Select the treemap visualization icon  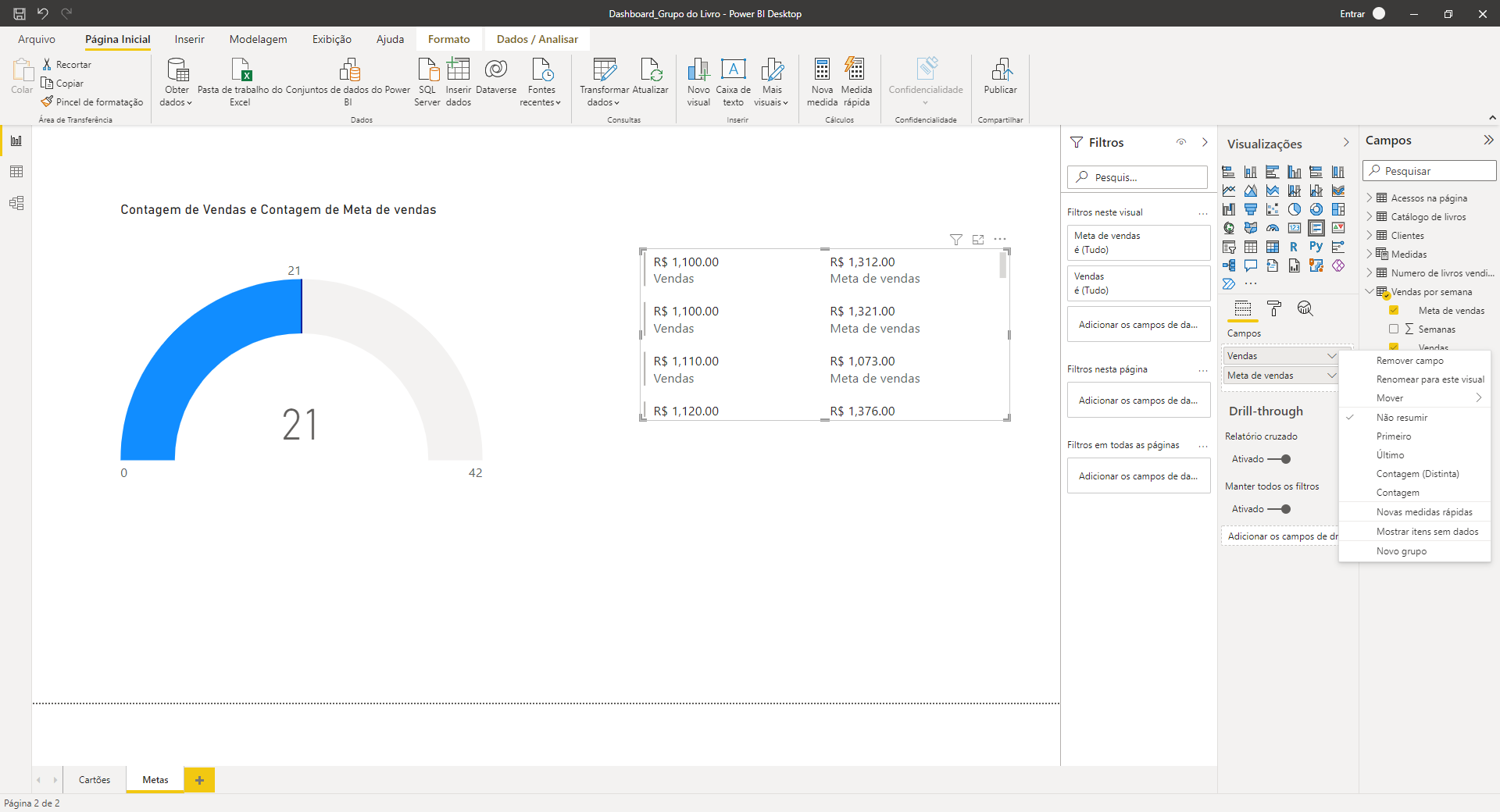point(1338,209)
